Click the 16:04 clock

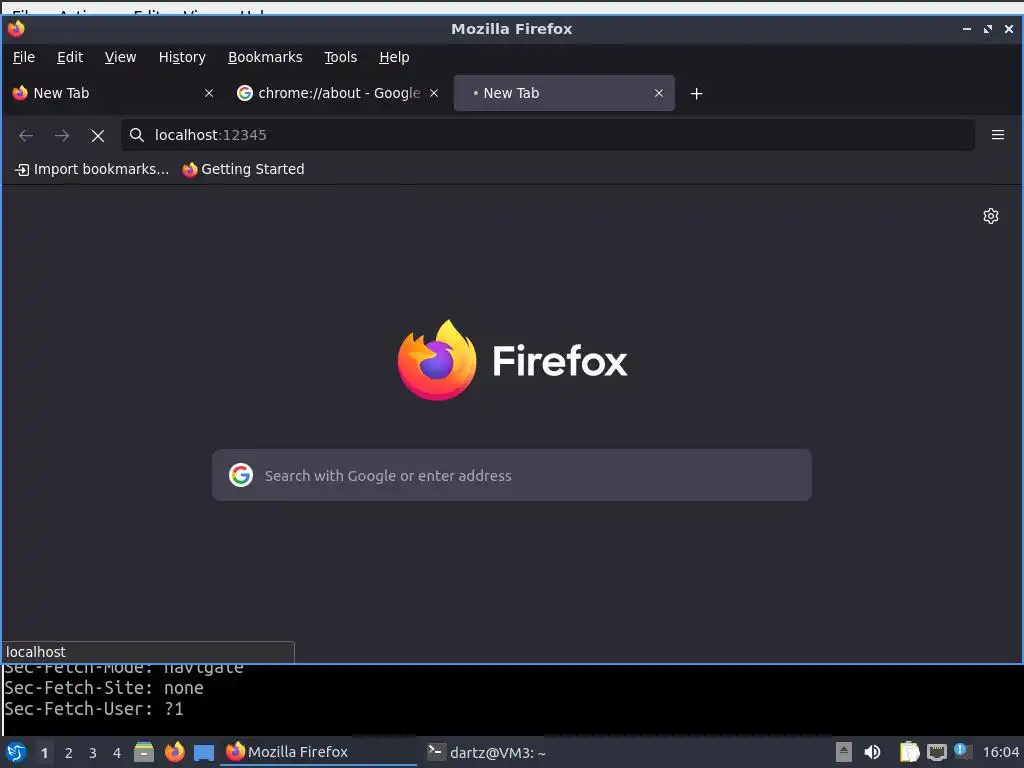(1000, 752)
